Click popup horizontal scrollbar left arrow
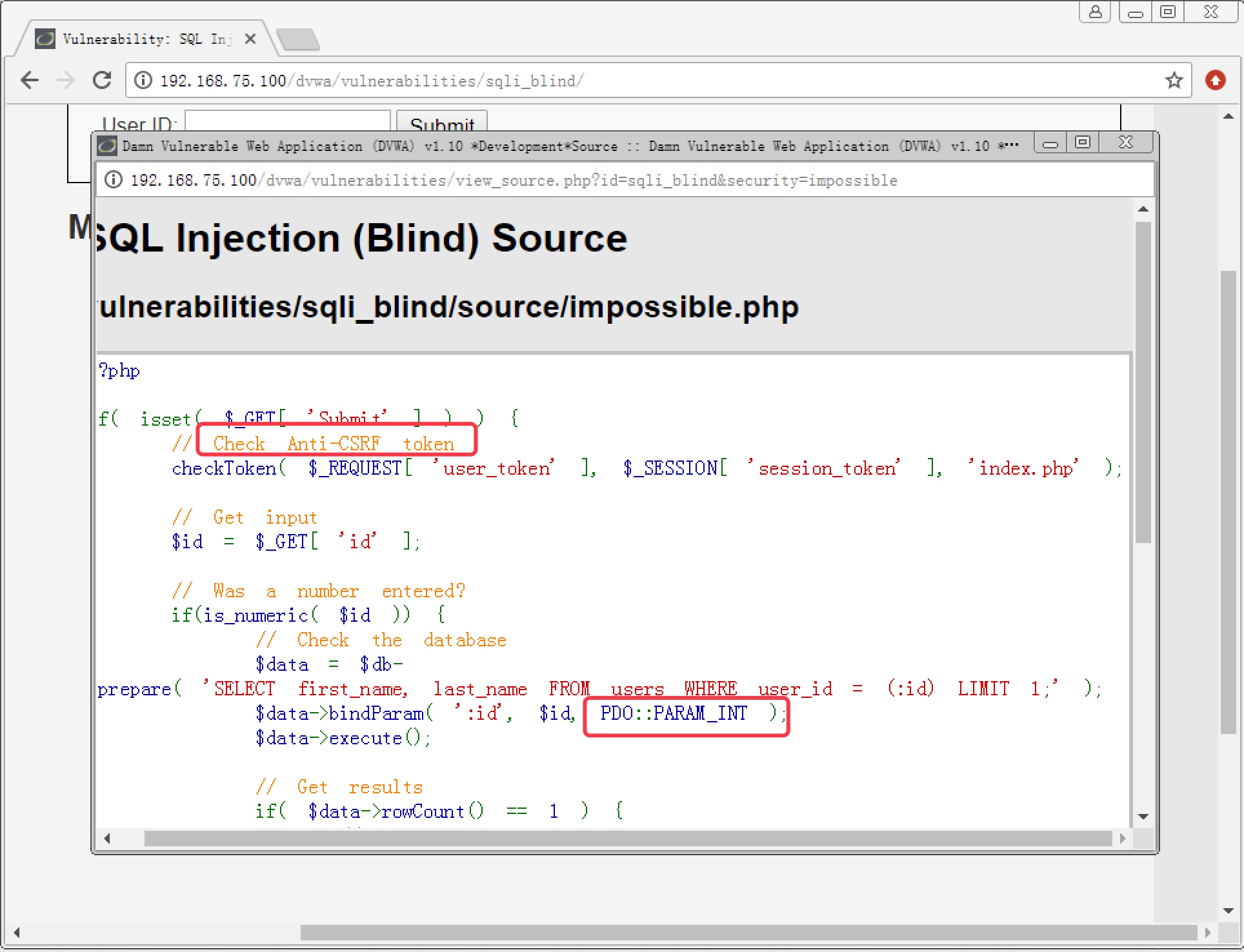The height and width of the screenshot is (952, 1244). pyautogui.click(x=107, y=838)
